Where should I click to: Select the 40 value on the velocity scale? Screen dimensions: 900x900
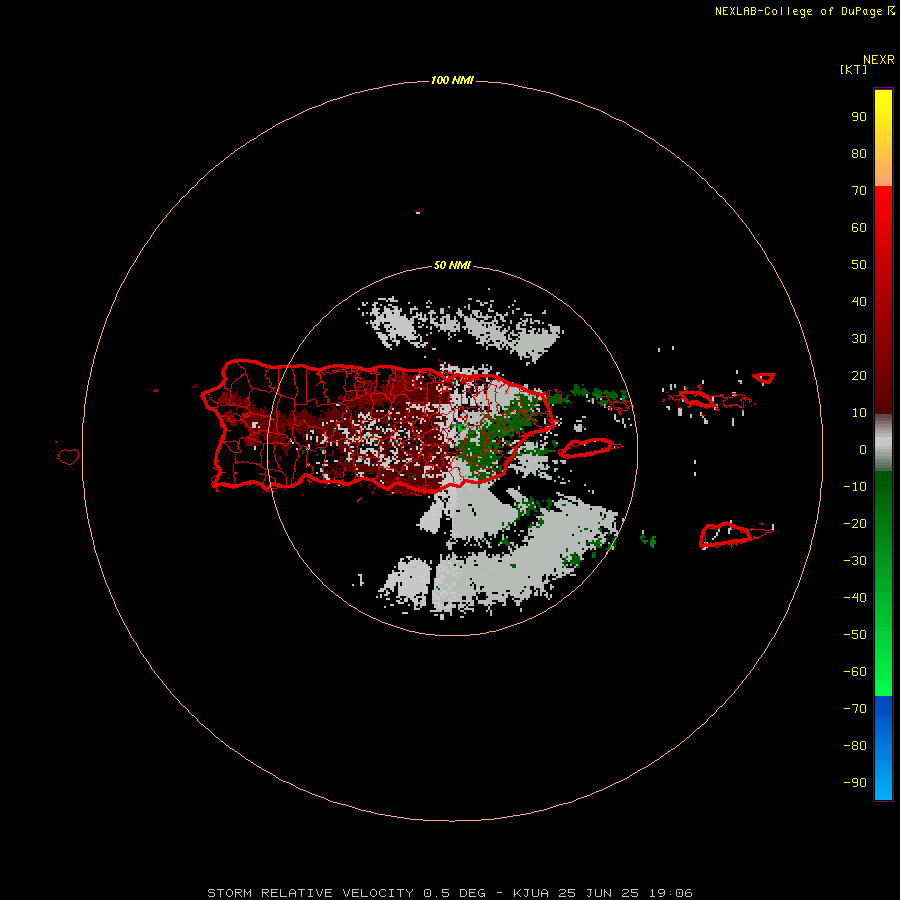click(x=859, y=301)
